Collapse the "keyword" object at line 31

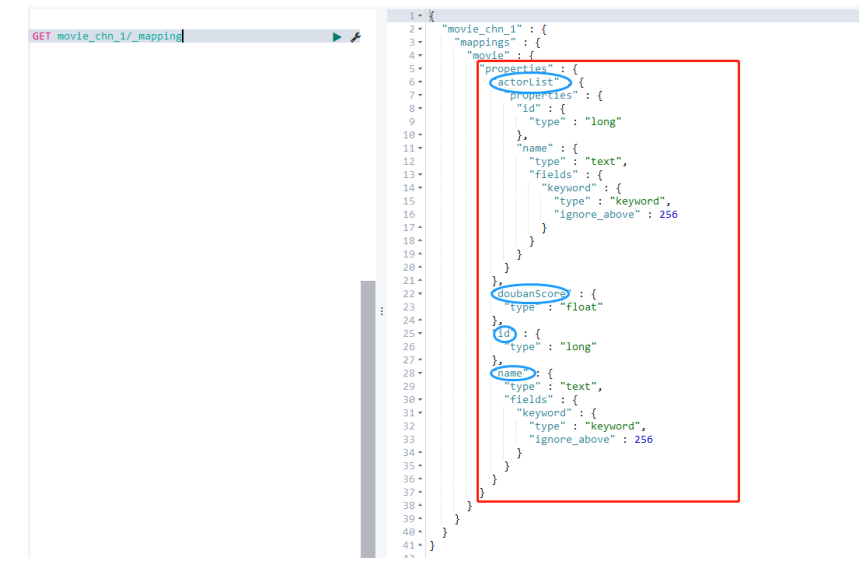[x=420, y=413]
